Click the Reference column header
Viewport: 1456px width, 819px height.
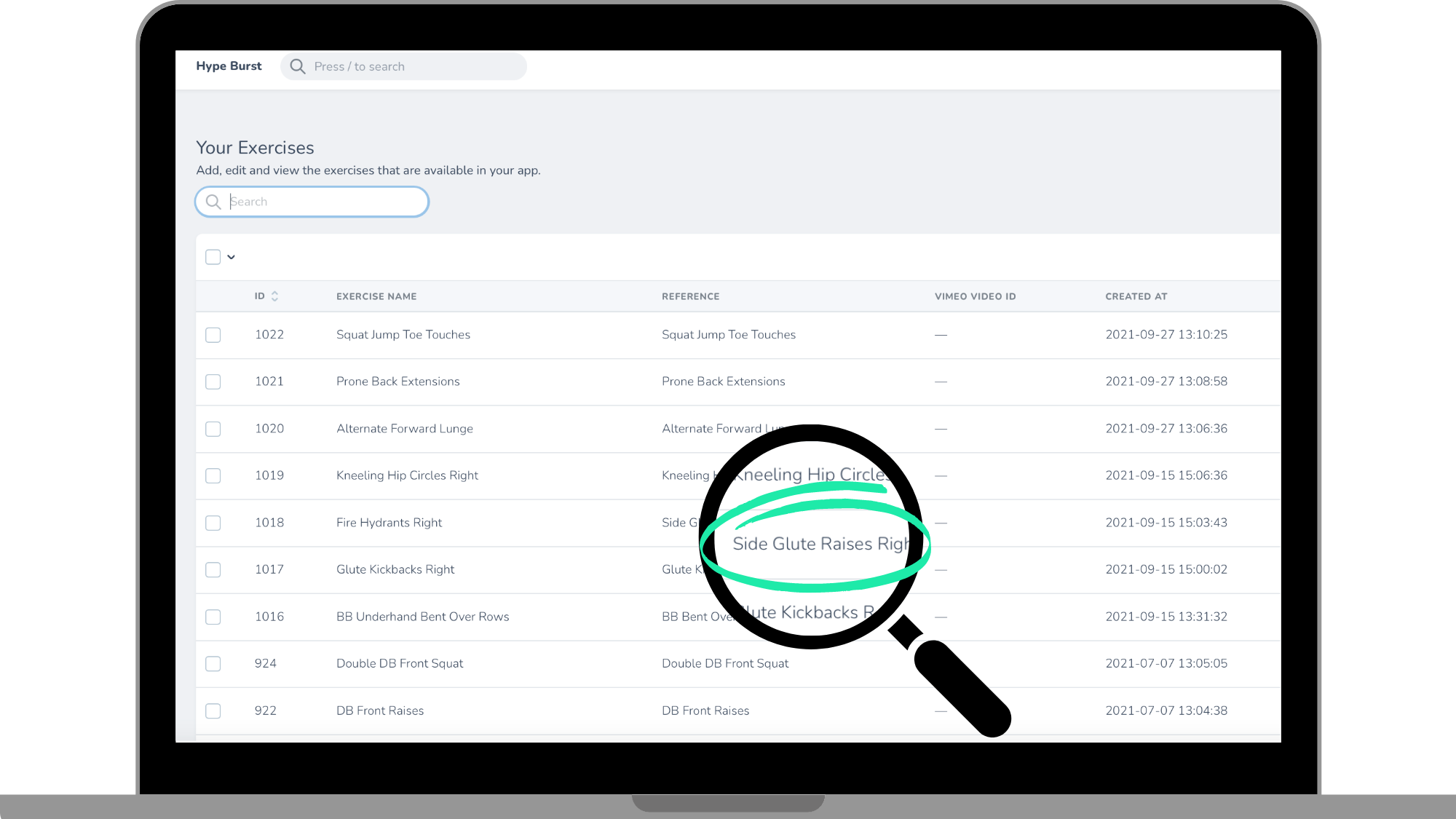[x=690, y=296]
